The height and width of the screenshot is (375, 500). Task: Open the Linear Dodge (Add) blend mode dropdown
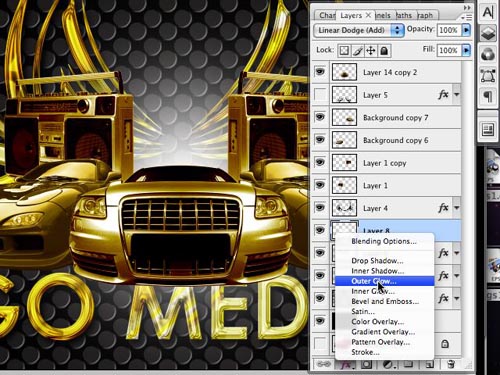(x=359, y=30)
